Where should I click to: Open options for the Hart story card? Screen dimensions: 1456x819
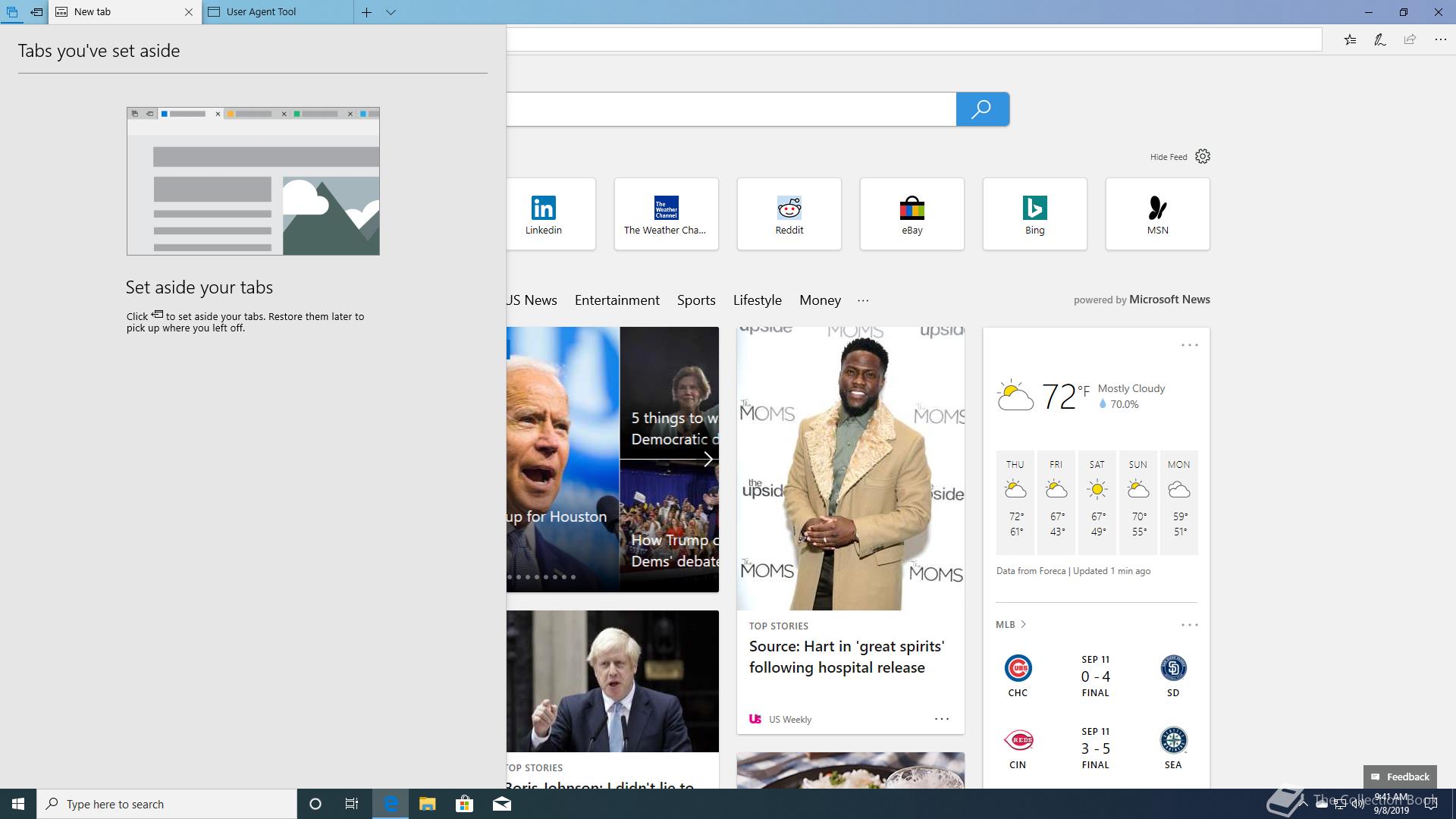[x=941, y=719]
